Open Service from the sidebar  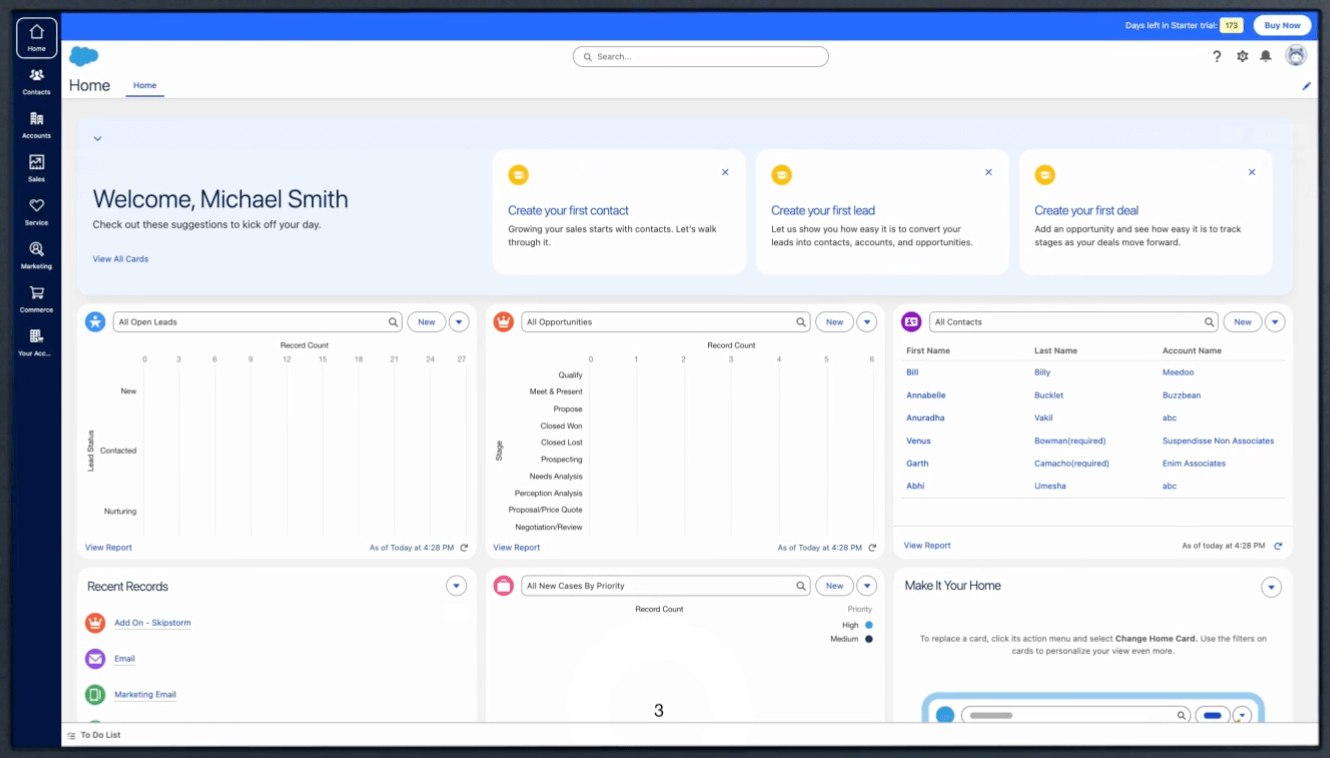pos(36,212)
